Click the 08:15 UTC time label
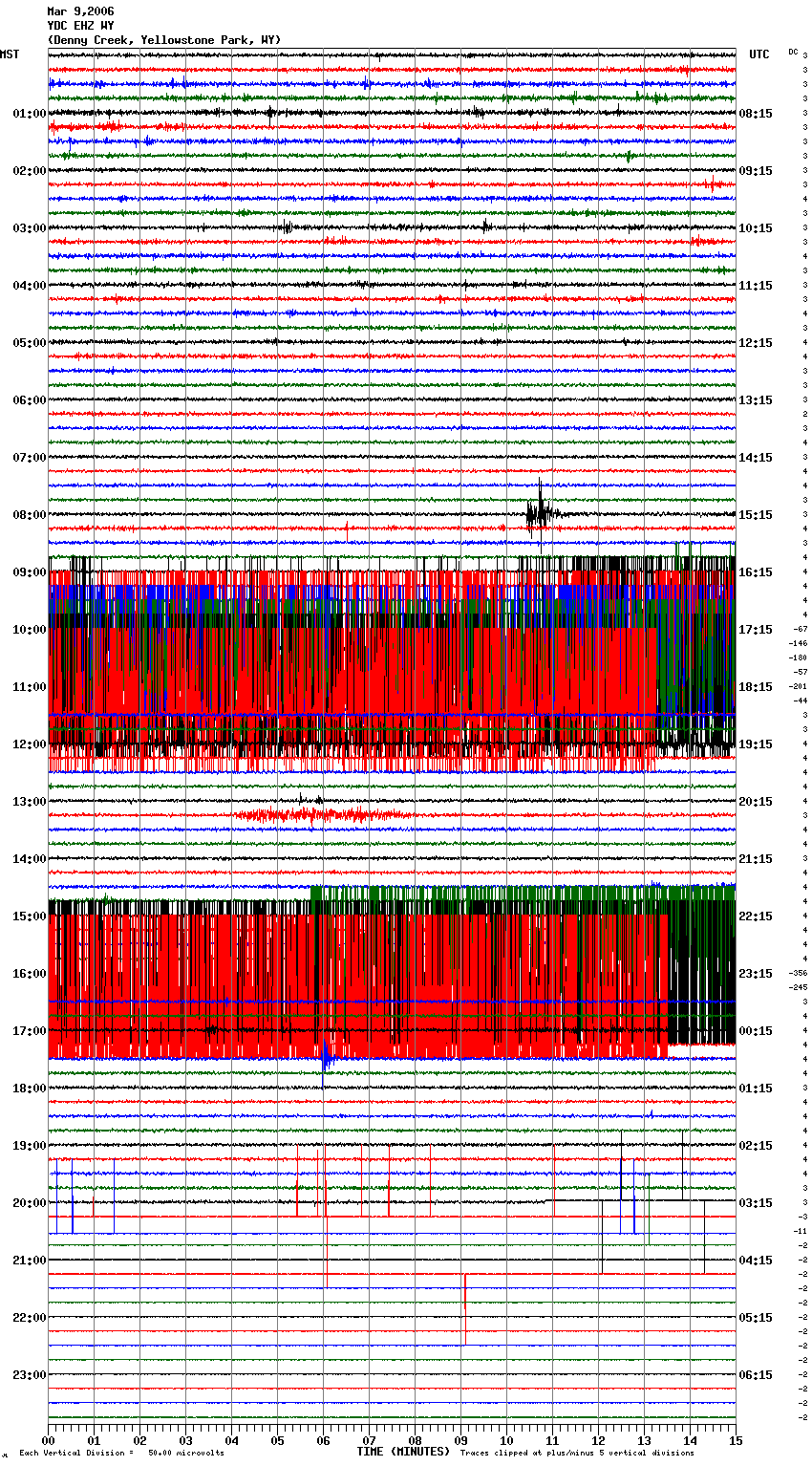 coord(756,114)
